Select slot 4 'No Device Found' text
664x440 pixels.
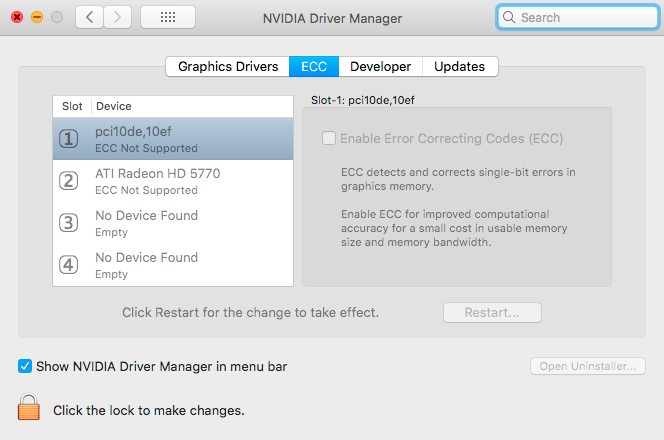147,257
